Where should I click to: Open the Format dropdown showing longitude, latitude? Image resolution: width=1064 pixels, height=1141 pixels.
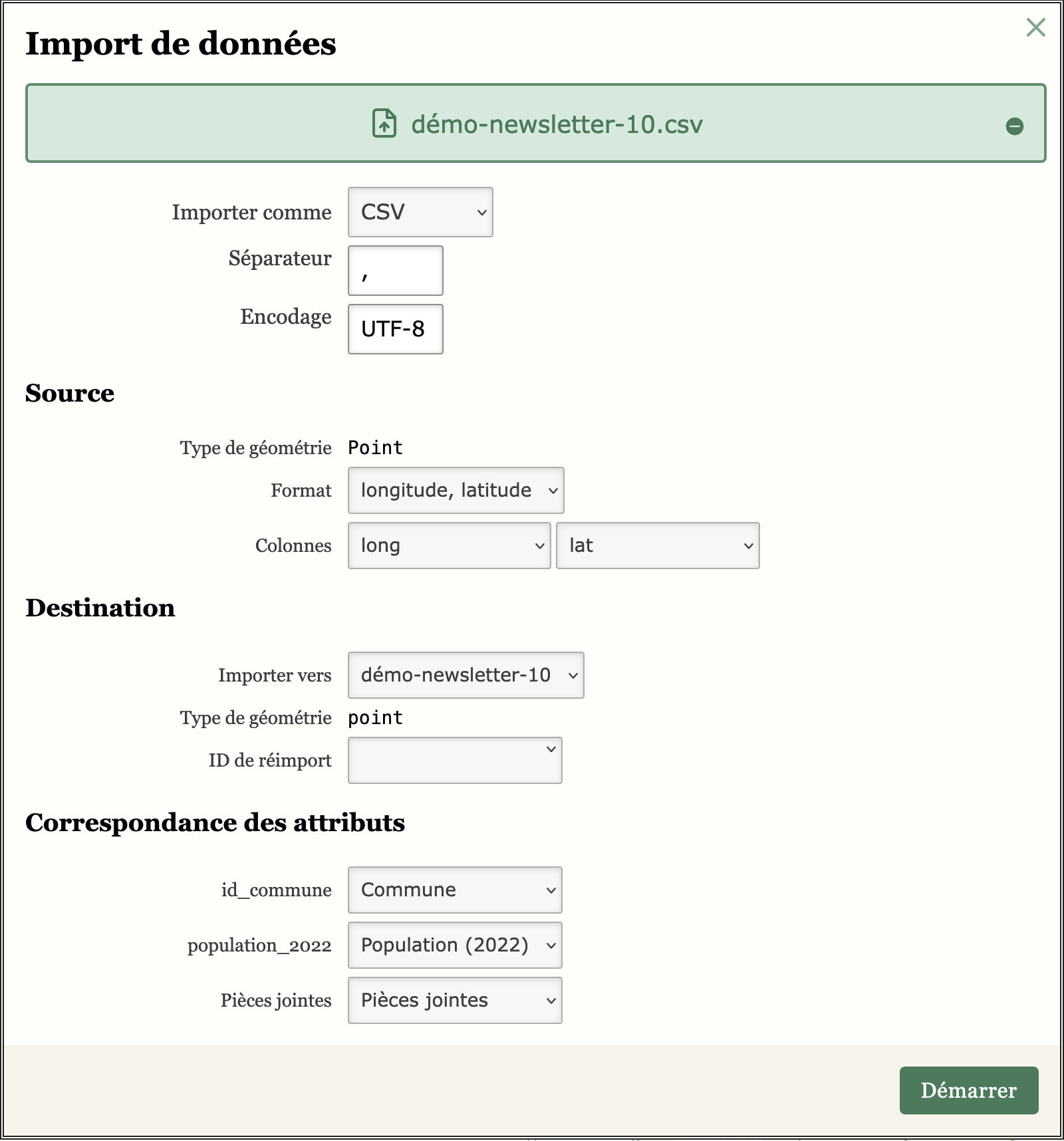point(456,490)
